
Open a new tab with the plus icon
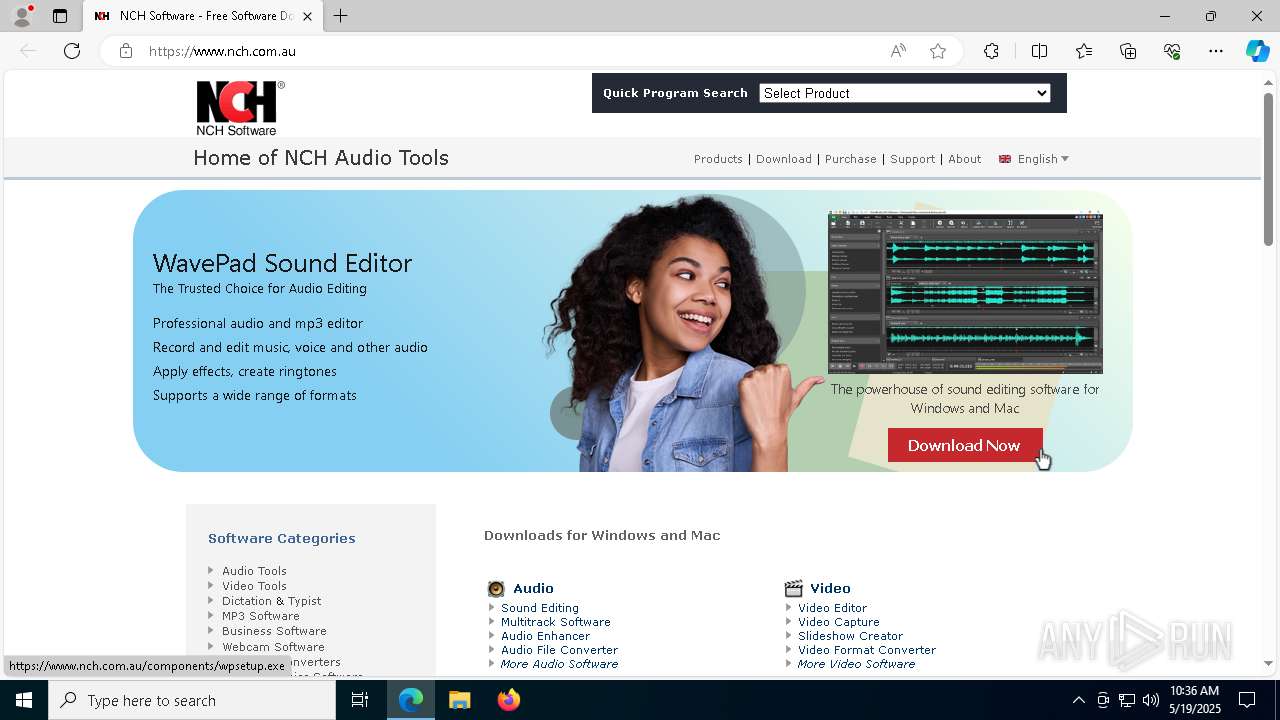(341, 16)
